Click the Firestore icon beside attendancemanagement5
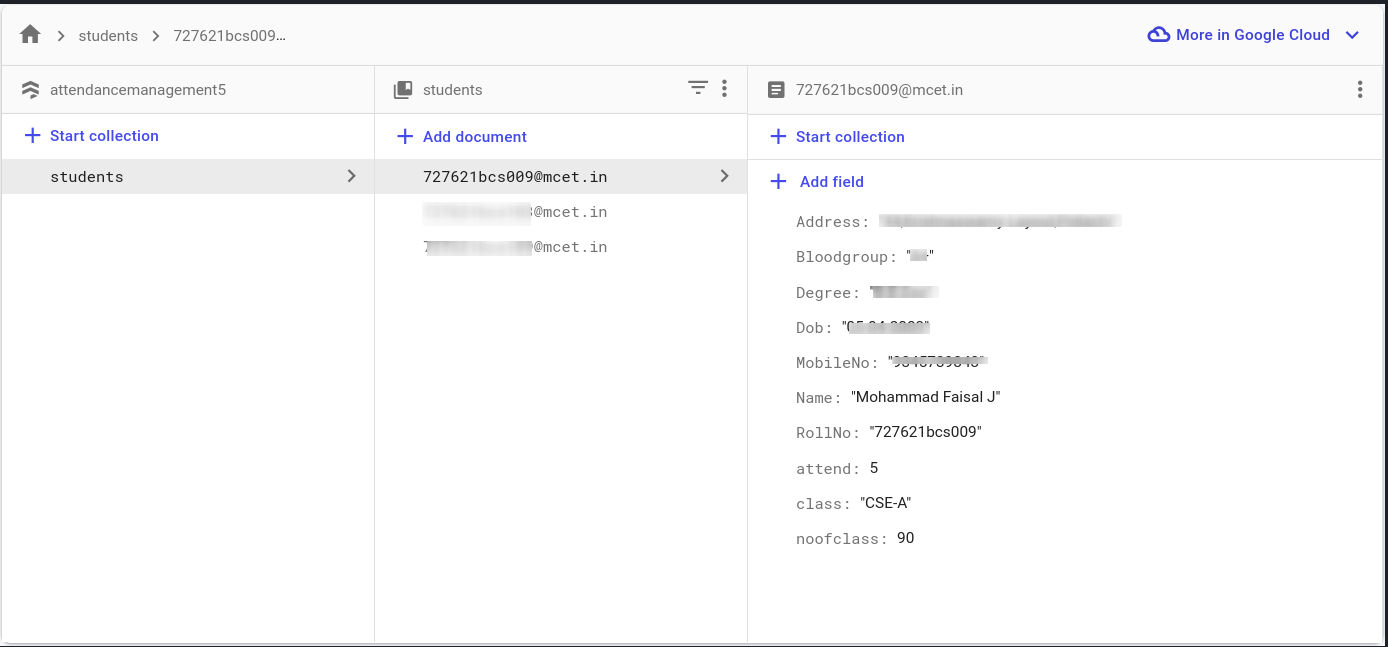1388x647 pixels. tap(30, 89)
